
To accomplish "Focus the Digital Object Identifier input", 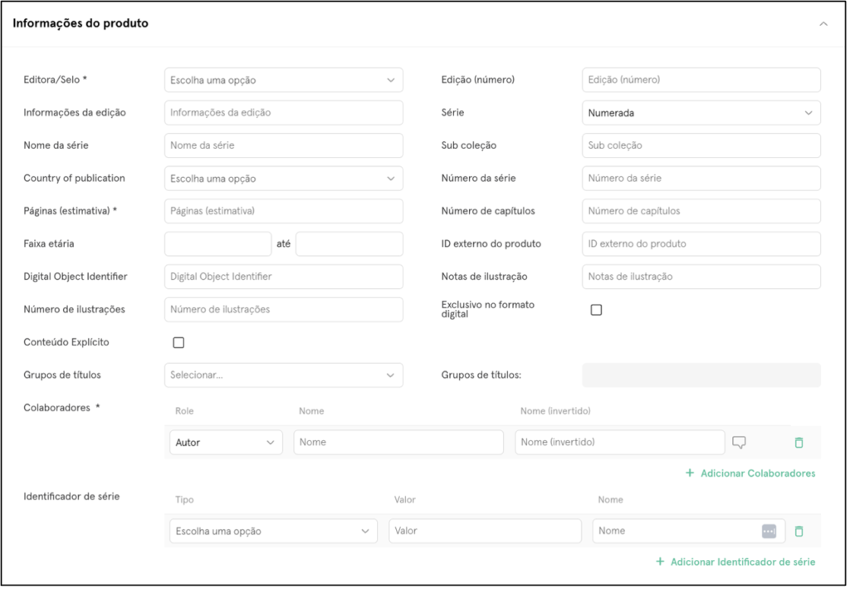I will pos(284,277).
